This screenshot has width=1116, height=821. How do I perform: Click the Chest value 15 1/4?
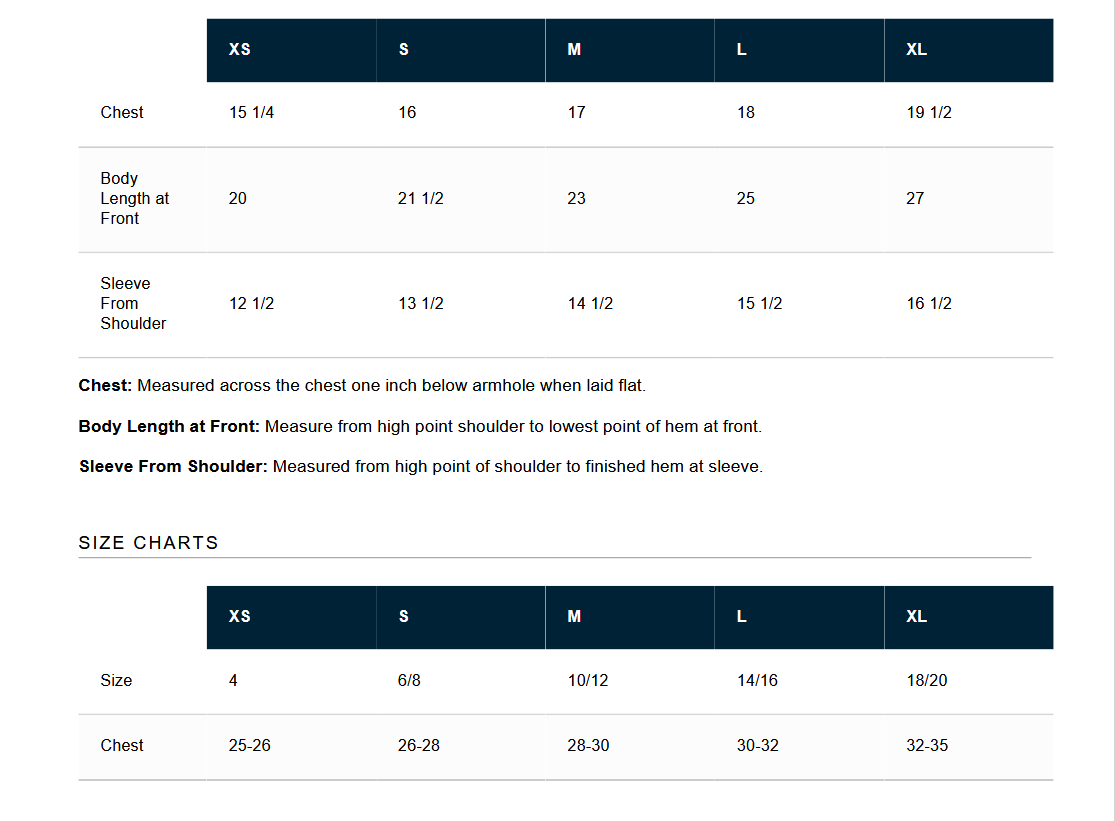(251, 112)
